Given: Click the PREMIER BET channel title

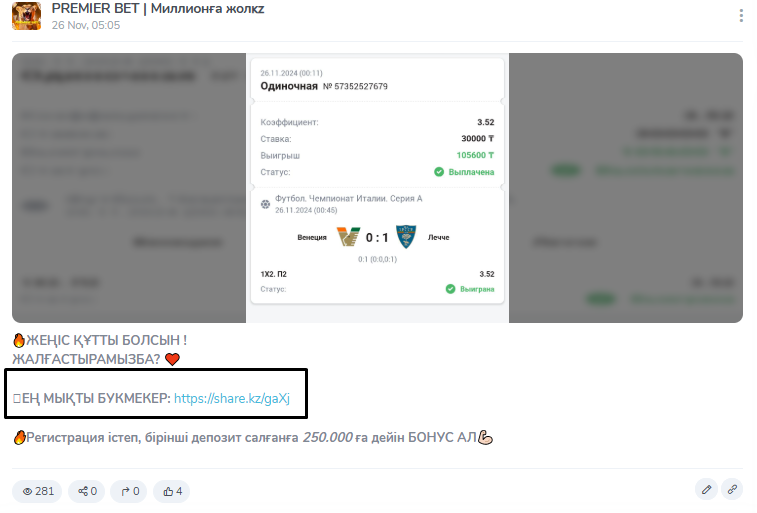Looking at the screenshot, I should click(158, 9).
